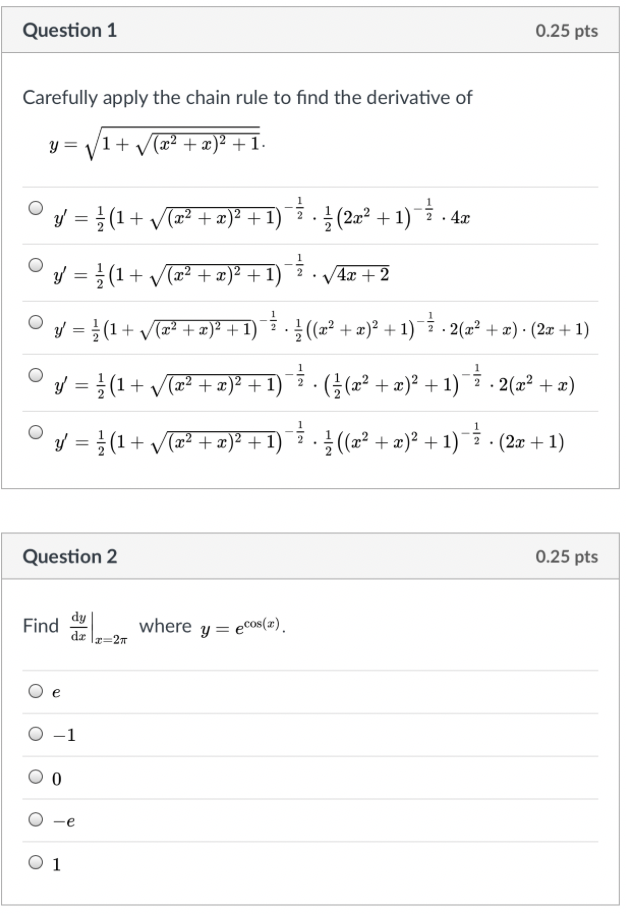This screenshot has height=914, width=626.
Task: Click the Question 1 heading
Action: point(70,31)
